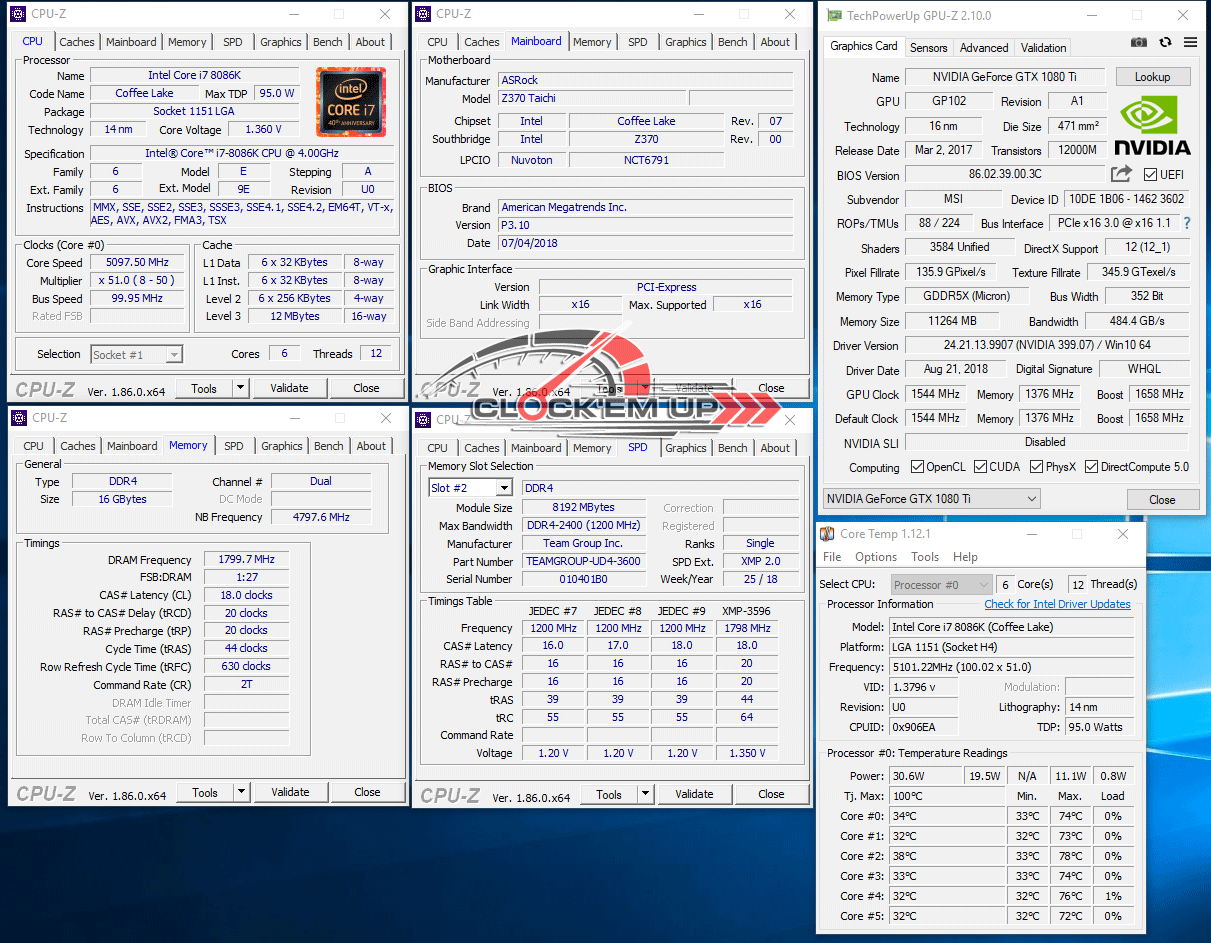This screenshot has height=943, width=1211.
Task: Open the Validation tab in GPU-Z
Action: [1043, 48]
